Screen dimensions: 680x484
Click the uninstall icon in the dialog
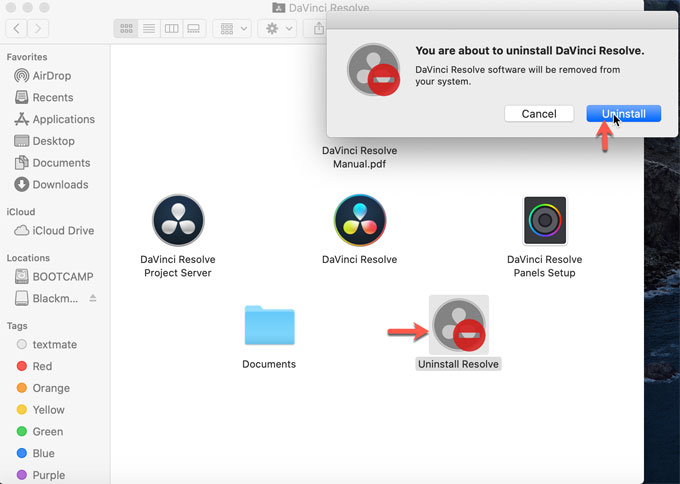click(x=373, y=69)
